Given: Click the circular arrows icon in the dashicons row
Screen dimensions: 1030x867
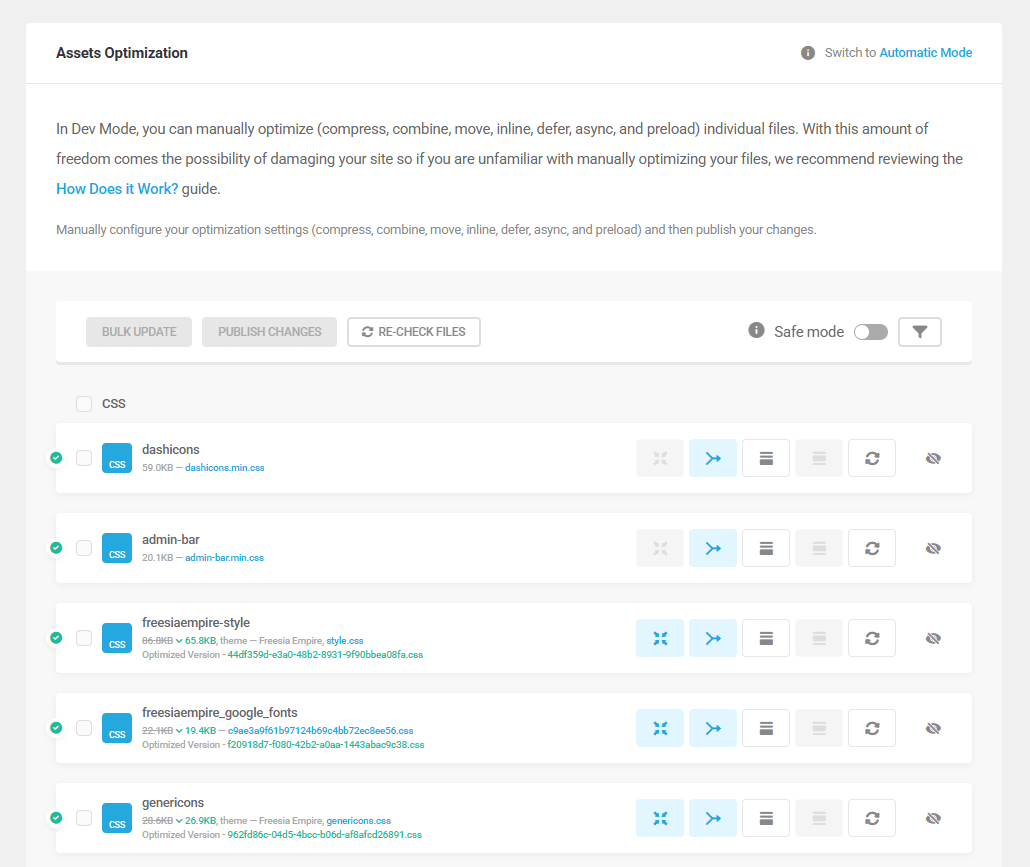Looking at the screenshot, I should click(x=872, y=458).
